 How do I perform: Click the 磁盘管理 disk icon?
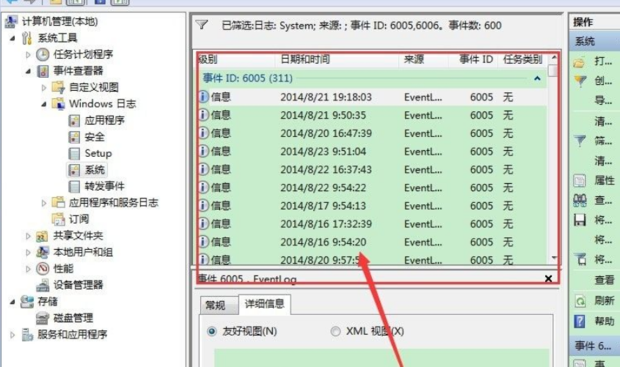[42, 318]
